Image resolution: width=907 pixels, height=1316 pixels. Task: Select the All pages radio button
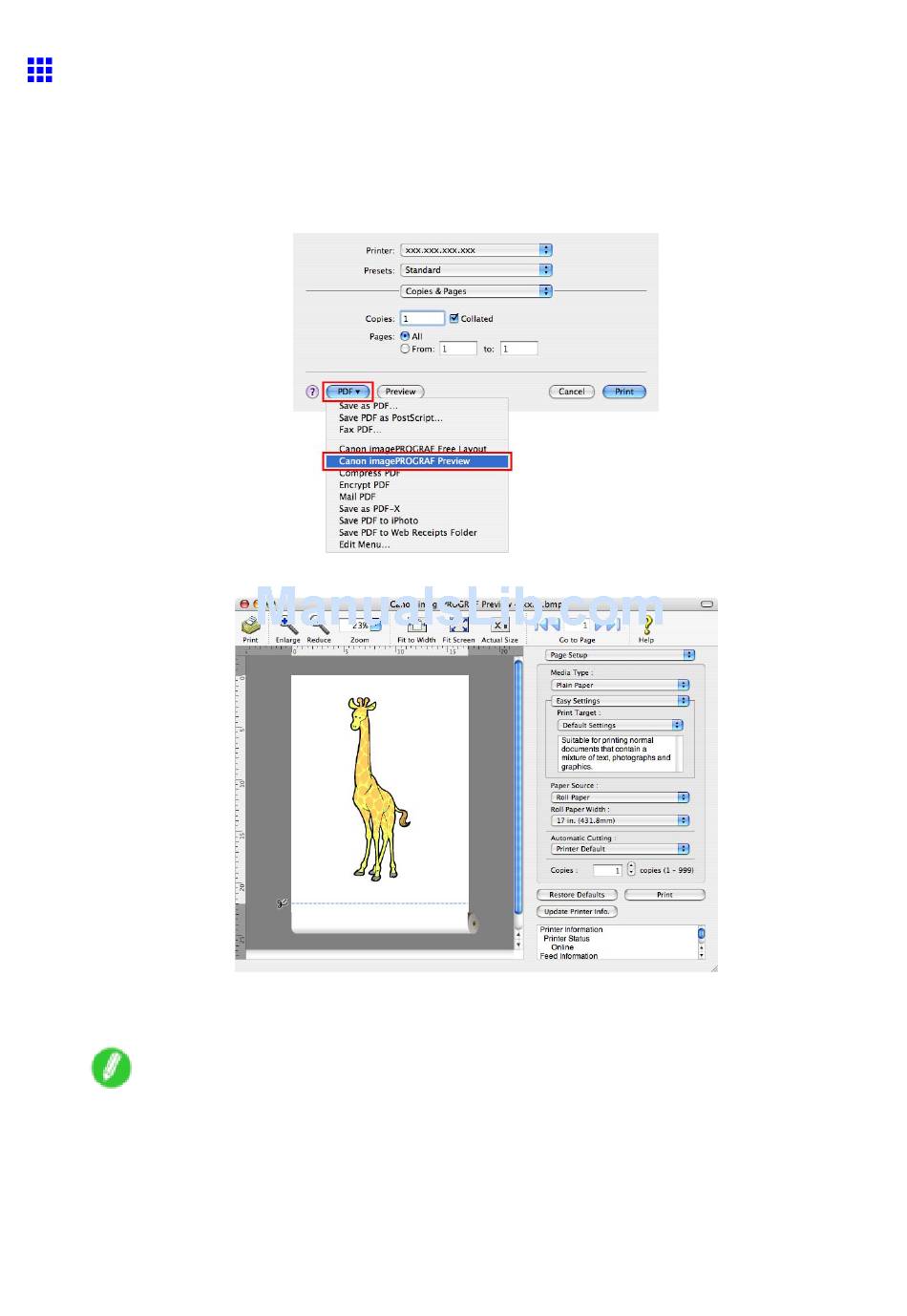pyautogui.click(x=405, y=336)
